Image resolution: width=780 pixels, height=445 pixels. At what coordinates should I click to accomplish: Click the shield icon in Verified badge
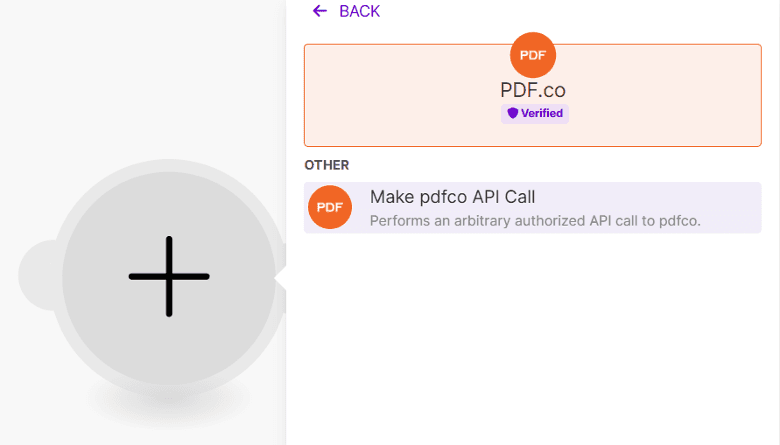click(x=513, y=114)
